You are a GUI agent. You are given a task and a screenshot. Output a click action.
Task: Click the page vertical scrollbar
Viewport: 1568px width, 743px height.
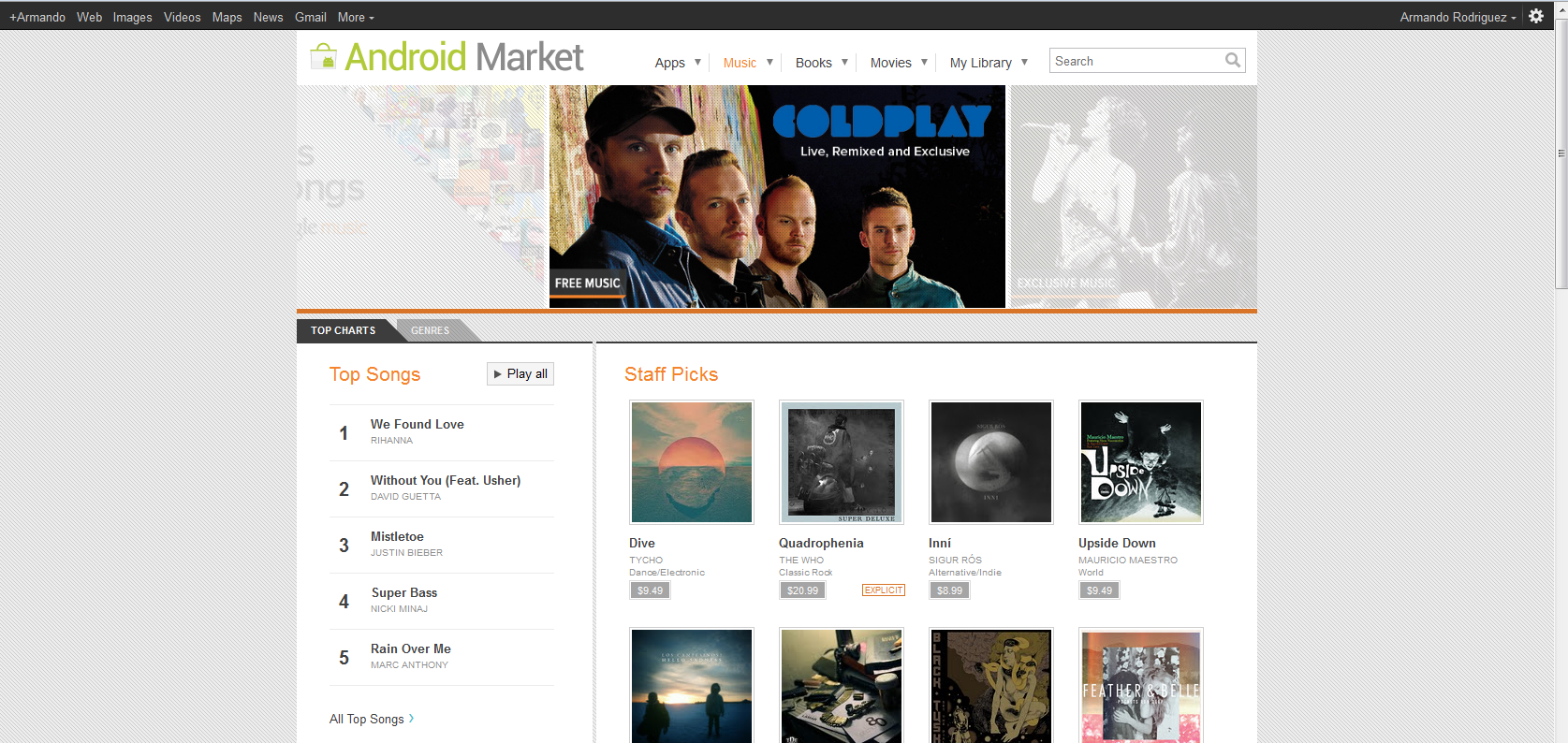[1561, 374]
